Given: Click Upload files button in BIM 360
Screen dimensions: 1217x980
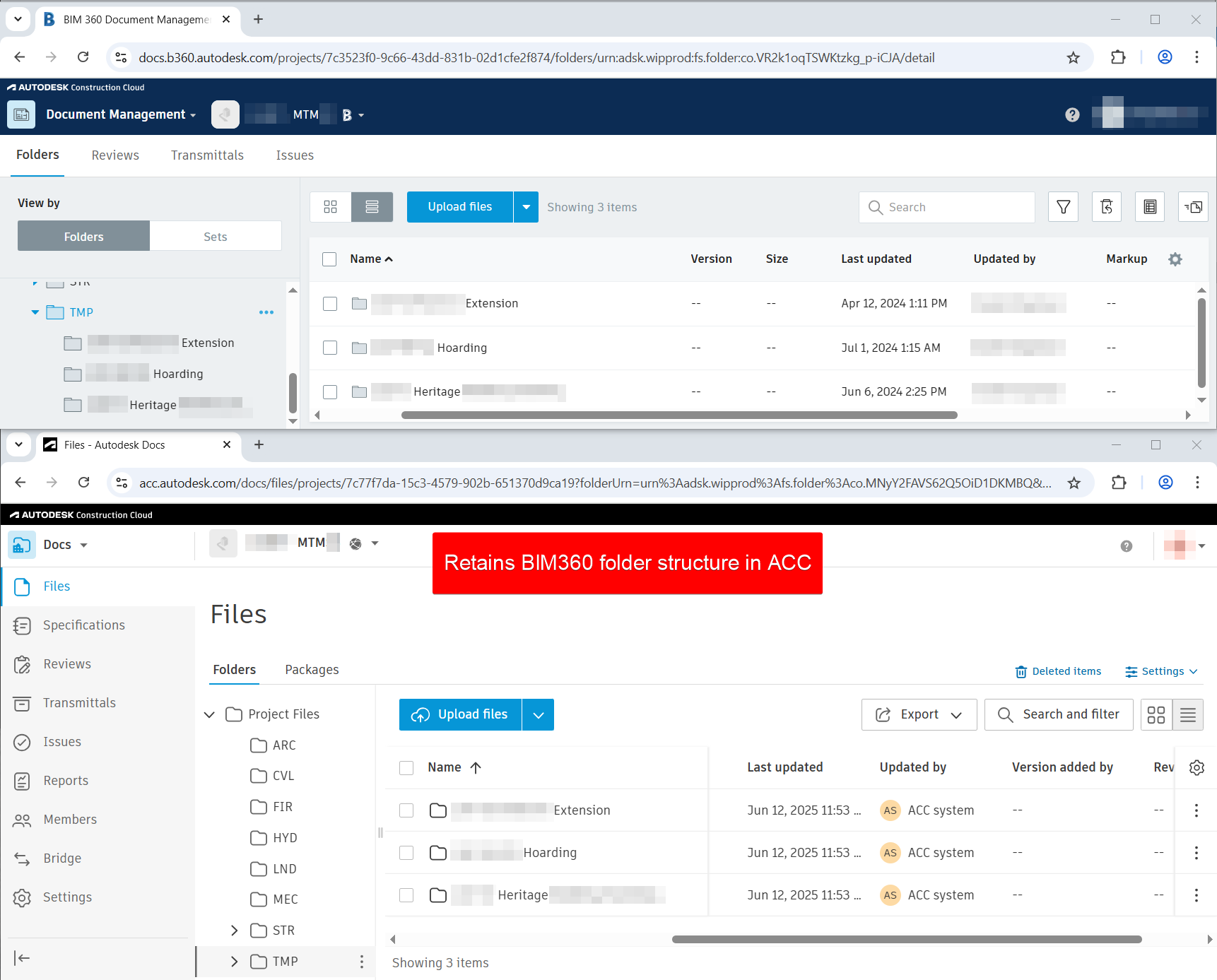Looking at the screenshot, I should (459, 207).
